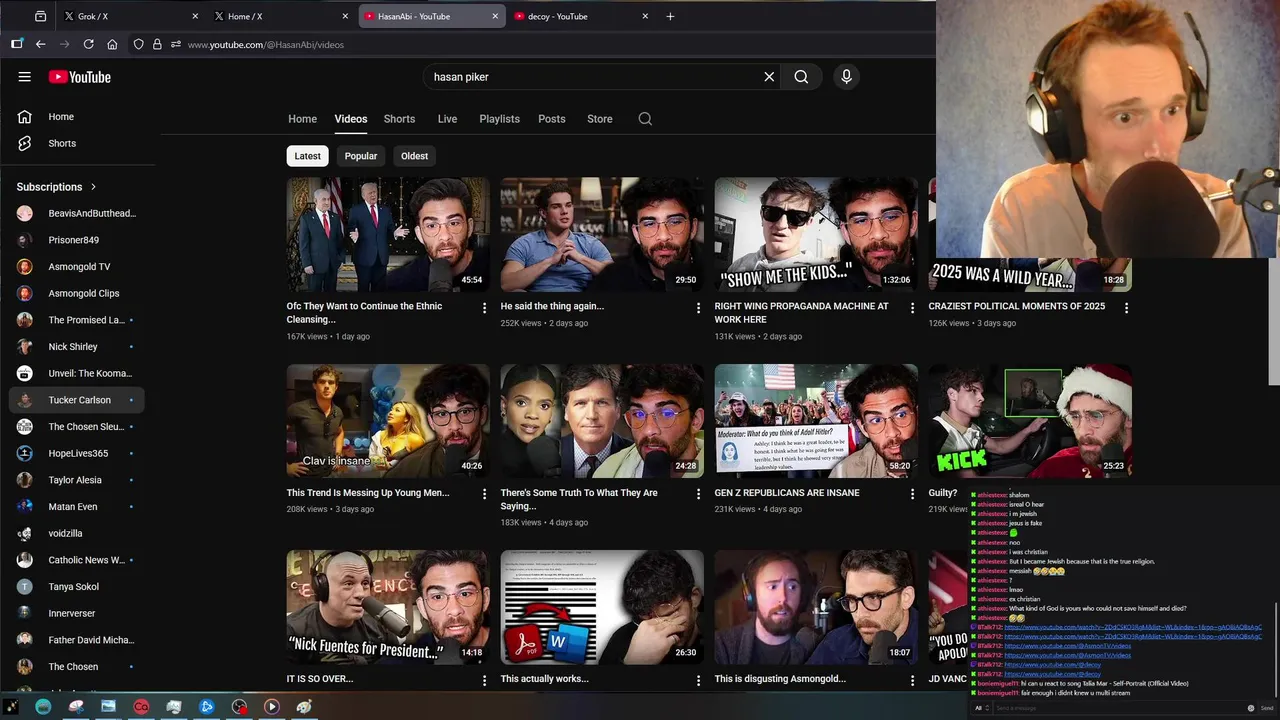The width and height of the screenshot is (1280, 720).
Task: Open the 'SHOW ME THE KIDS' video thumbnail
Action: point(816,235)
